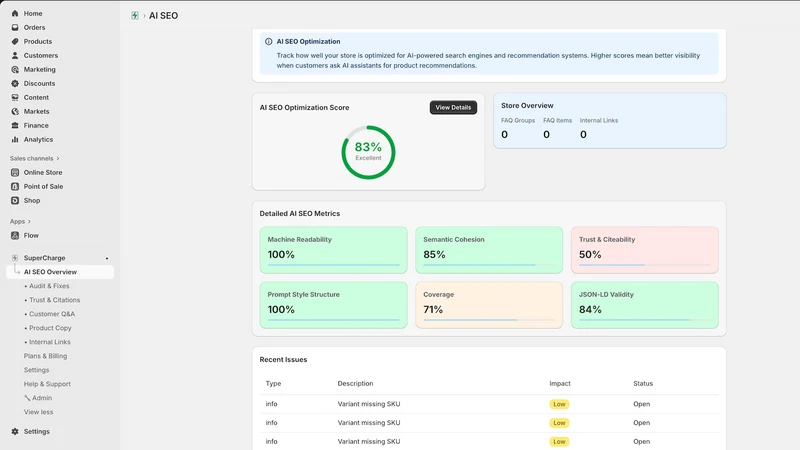
Task: Click the View Details button
Action: point(453,108)
